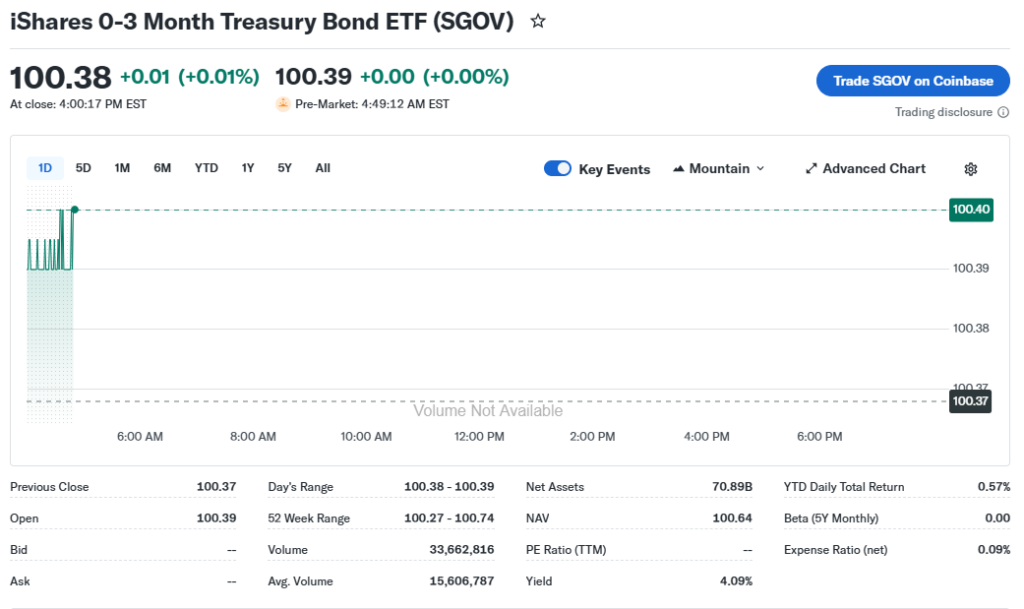Click the Mountain chart type icon

679,169
